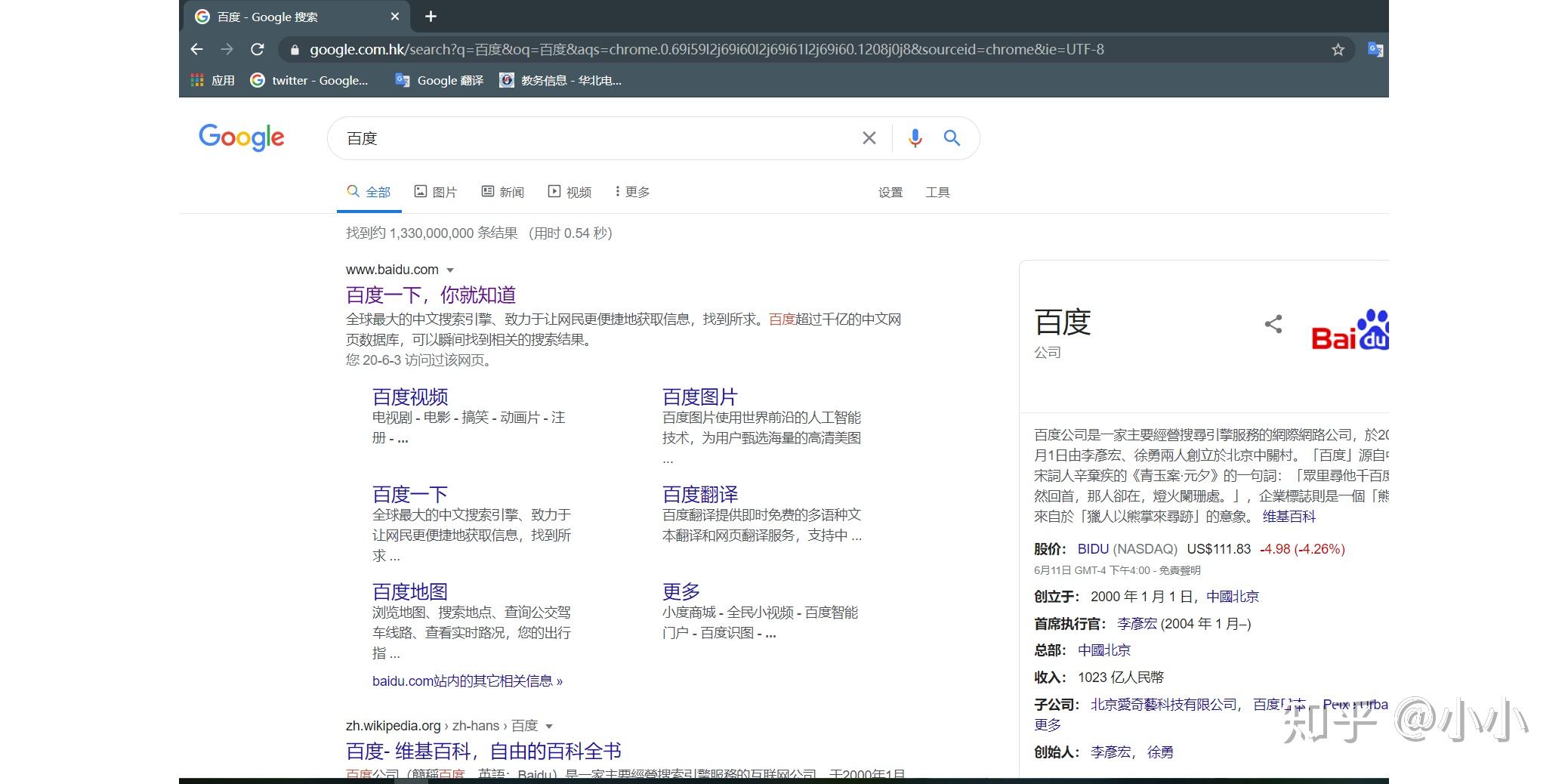The height and width of the screenshot is (784, 1568).
Task: Open the 更多 sitelink under baidu.com
Action: [681, 591]
